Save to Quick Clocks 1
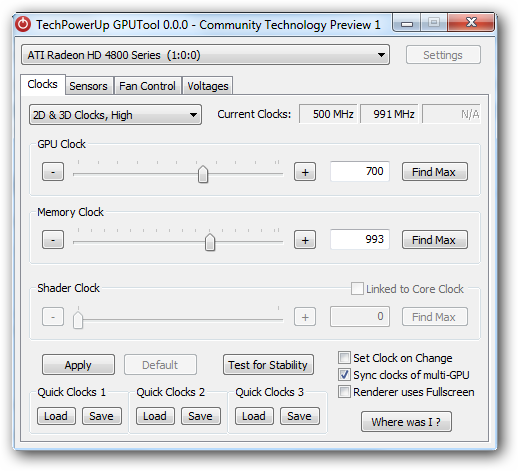The height and width of the screenshot is (471, 518). pyautogui.click(x=102, y=416)
